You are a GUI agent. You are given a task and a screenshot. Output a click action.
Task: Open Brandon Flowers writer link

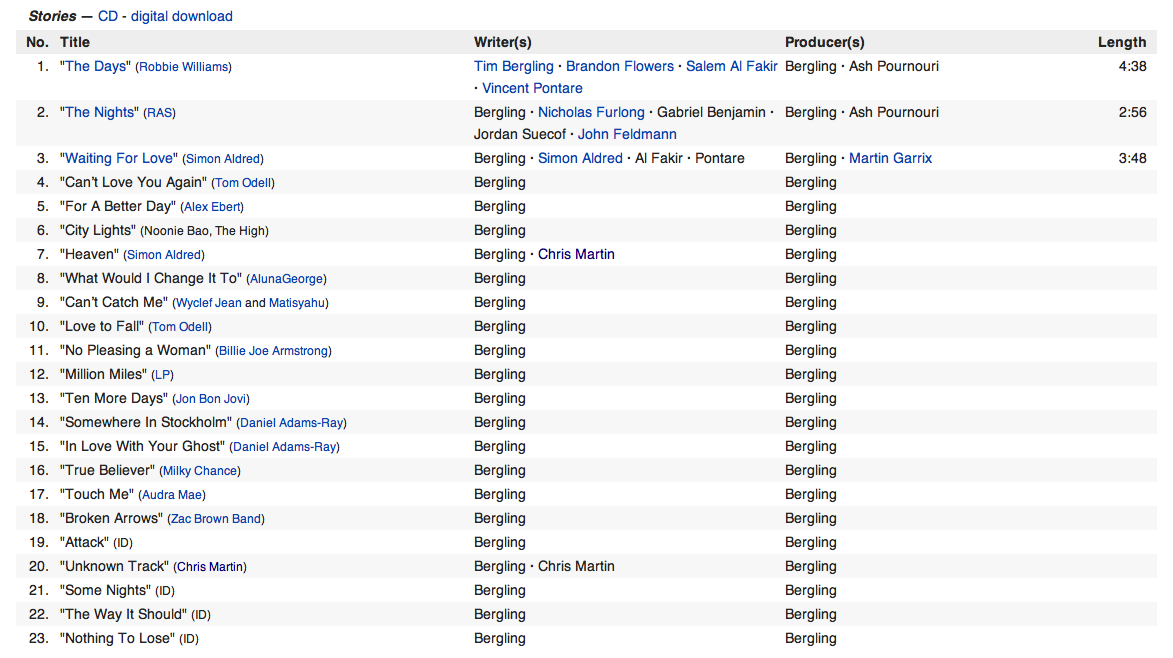tap(619, 66)
